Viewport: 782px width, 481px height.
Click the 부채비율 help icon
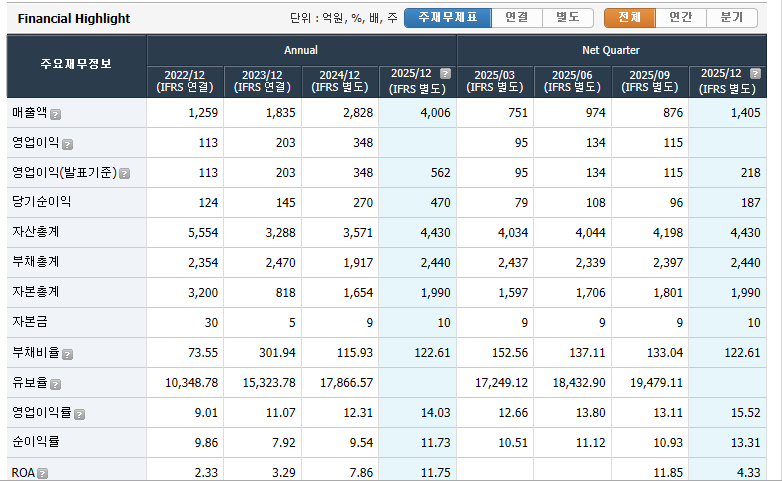(68, 354)
